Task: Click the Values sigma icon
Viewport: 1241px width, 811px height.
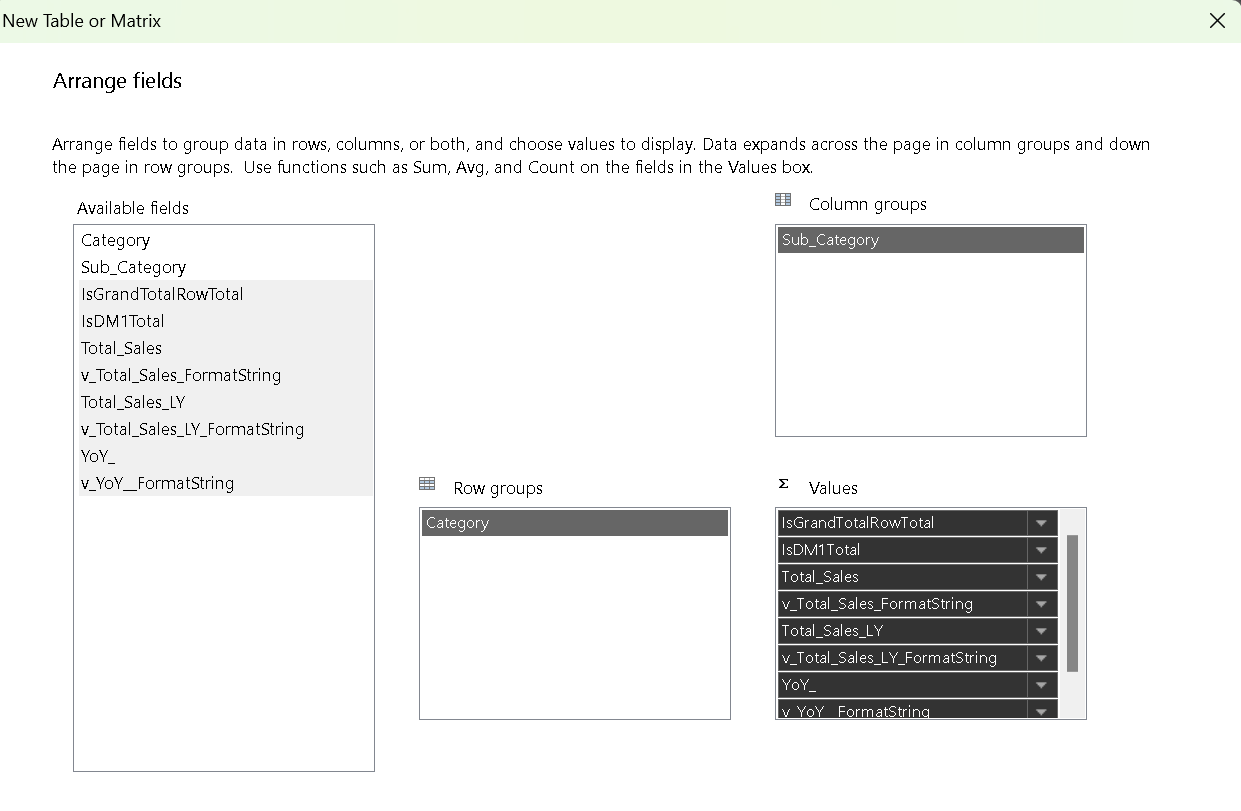Action: [783, 484]
